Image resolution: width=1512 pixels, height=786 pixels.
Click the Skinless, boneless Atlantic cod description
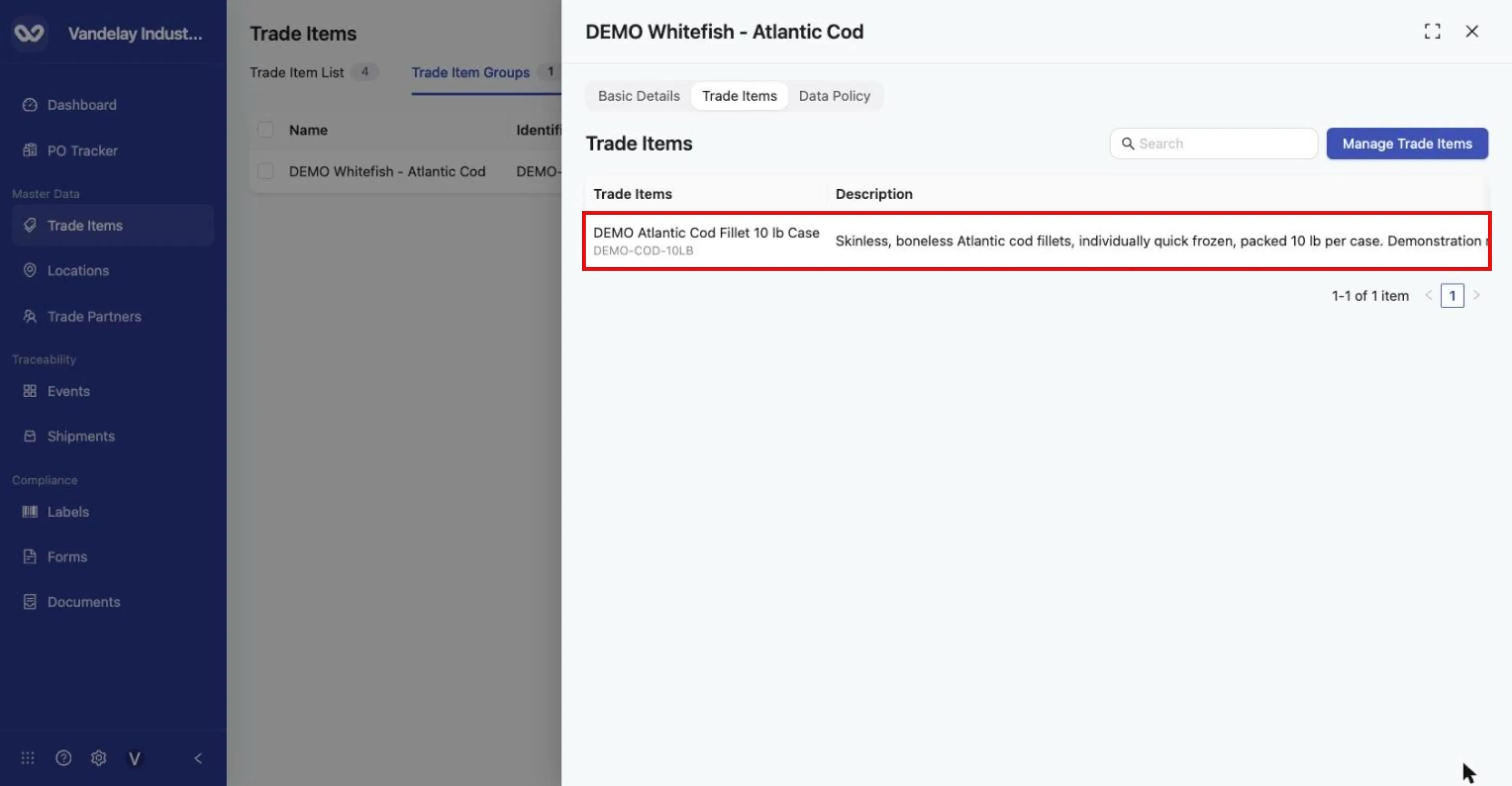pos(1161,241)
